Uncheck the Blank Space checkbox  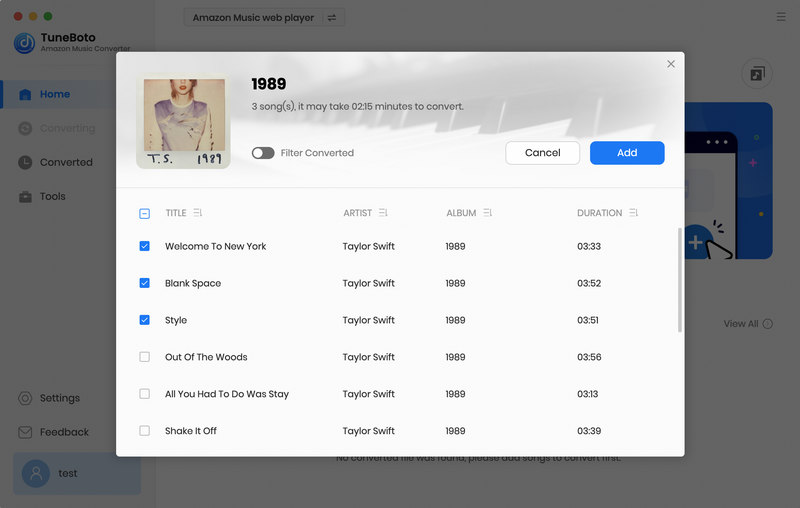144,283
